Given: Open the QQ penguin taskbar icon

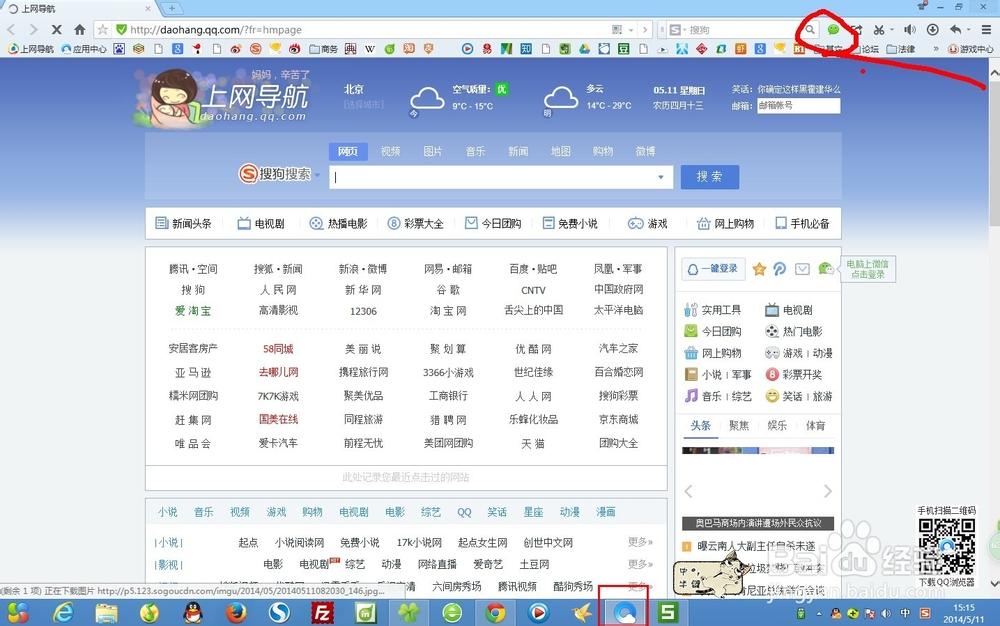Looking at the screenshot, I should coord(193,613).
